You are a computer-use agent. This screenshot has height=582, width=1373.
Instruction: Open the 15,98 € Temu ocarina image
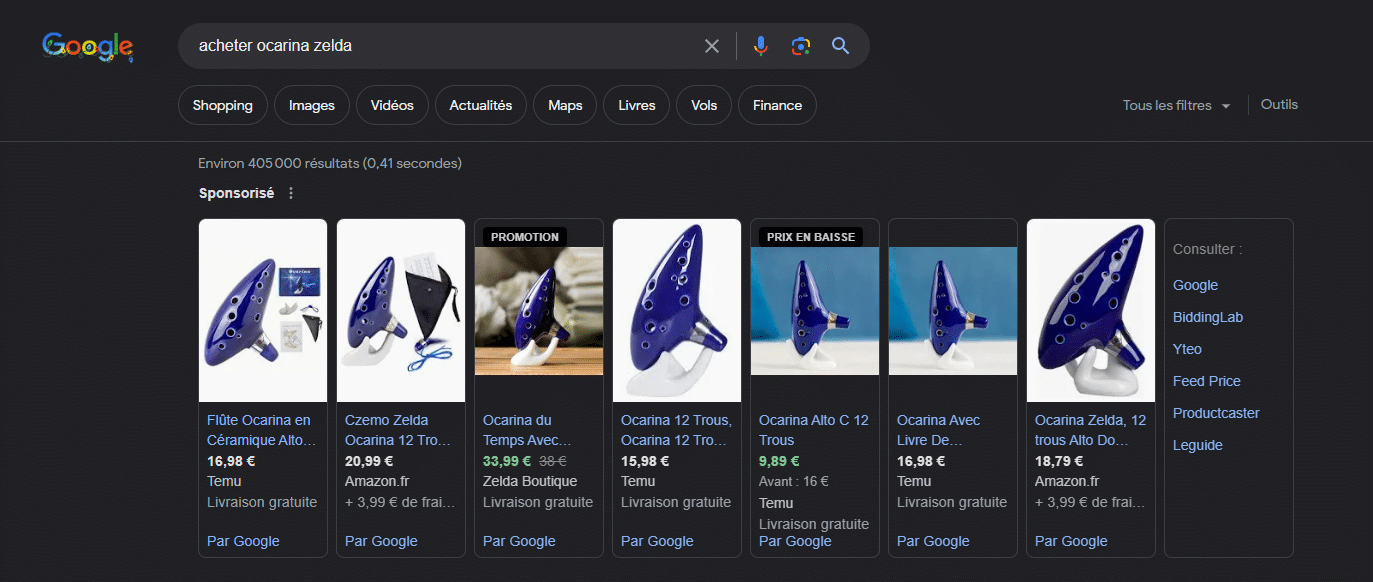[677, 310]
